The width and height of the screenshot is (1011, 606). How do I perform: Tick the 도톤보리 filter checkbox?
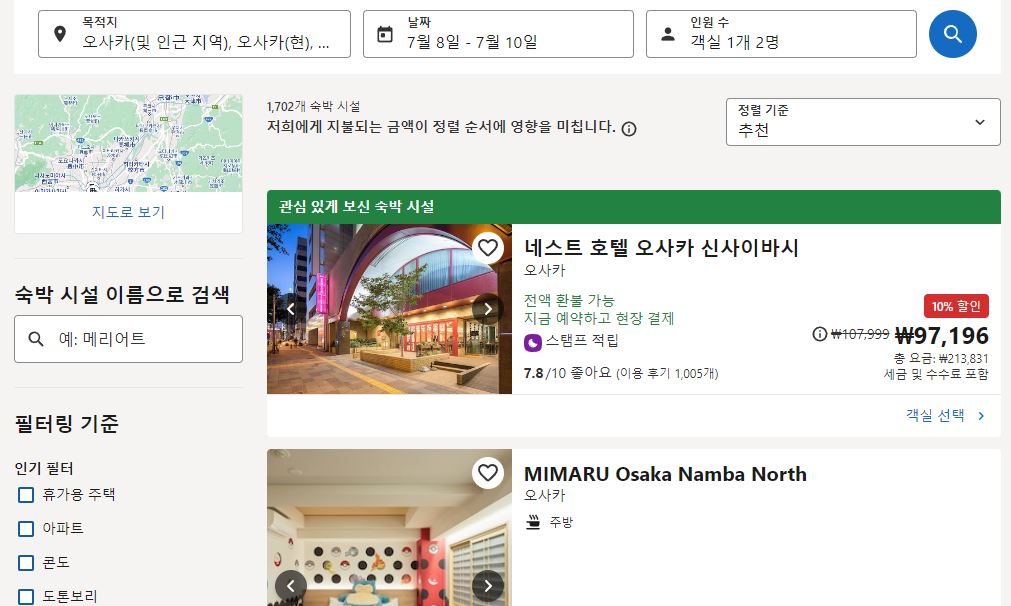[x=26, y=597]
